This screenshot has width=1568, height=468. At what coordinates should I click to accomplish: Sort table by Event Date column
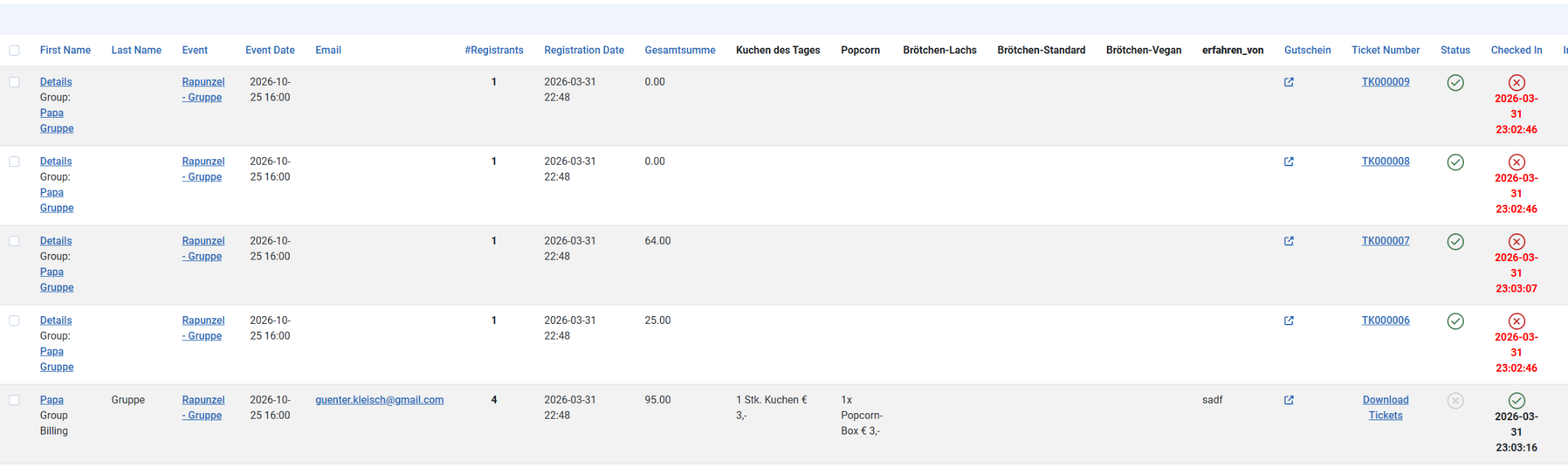pos(269,50)
